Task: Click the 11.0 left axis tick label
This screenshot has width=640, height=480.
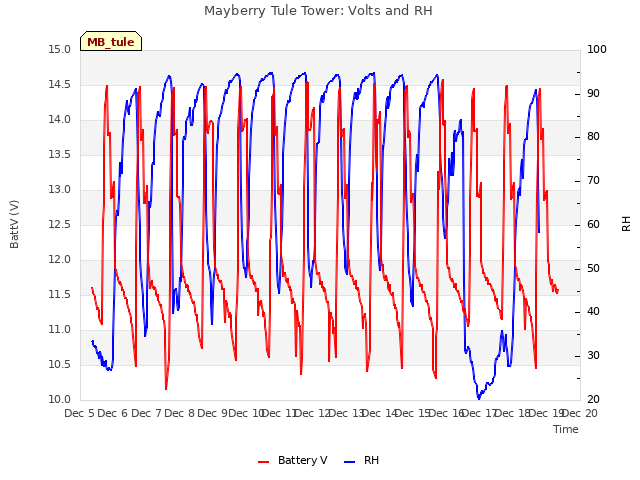Action: tap(60, 330)
